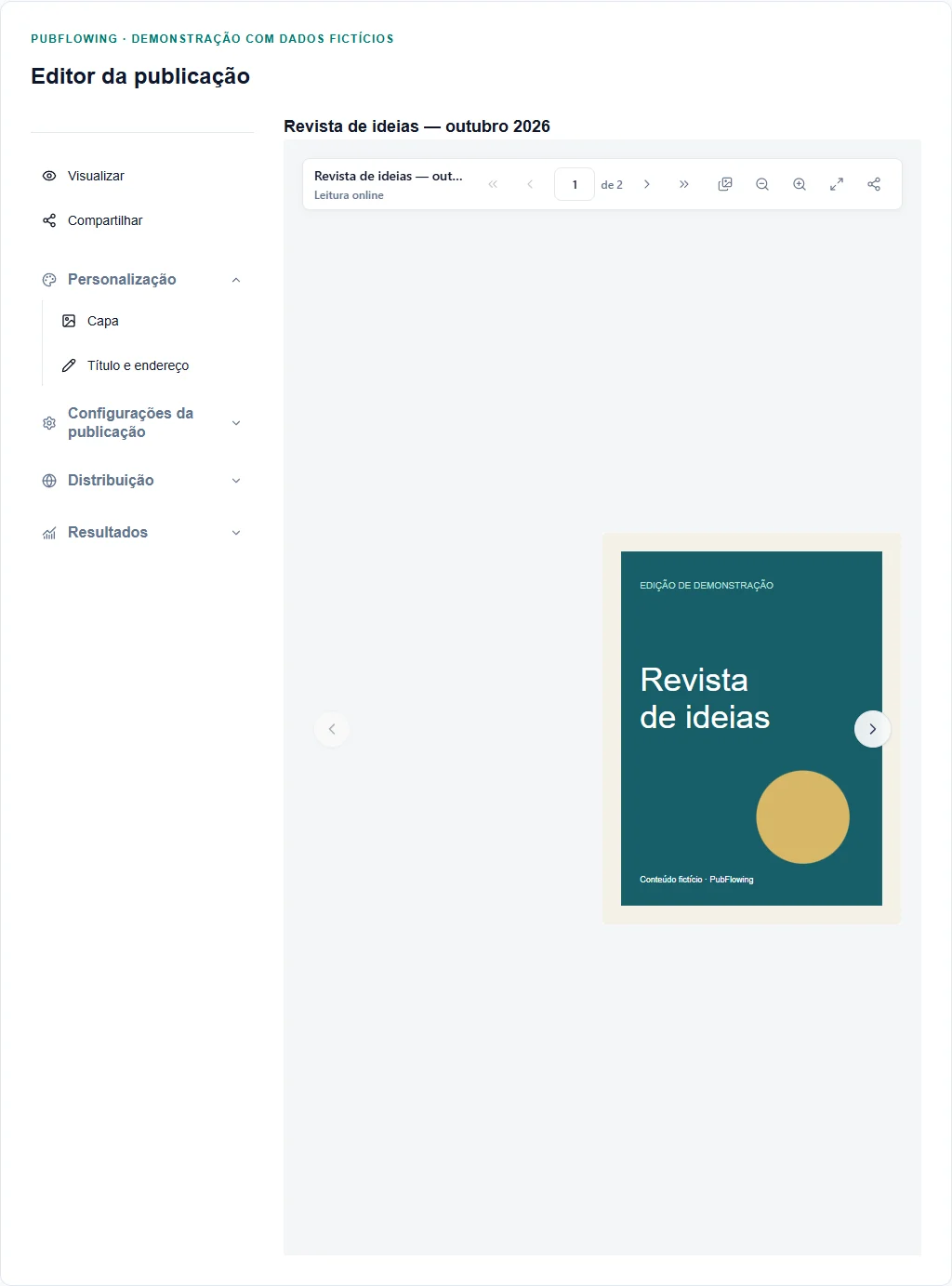The image size is (952, 1286).
Task: Select Título e endereço submenu item
Action: coord(152,365)
